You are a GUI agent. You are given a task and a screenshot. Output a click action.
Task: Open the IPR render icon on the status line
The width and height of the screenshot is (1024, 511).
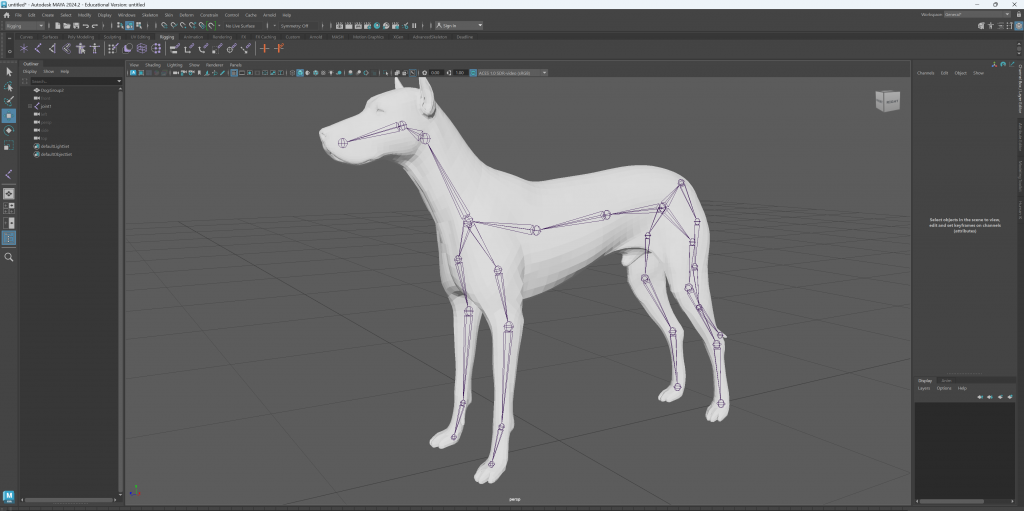pyautogui.click(x=358, y=25)
